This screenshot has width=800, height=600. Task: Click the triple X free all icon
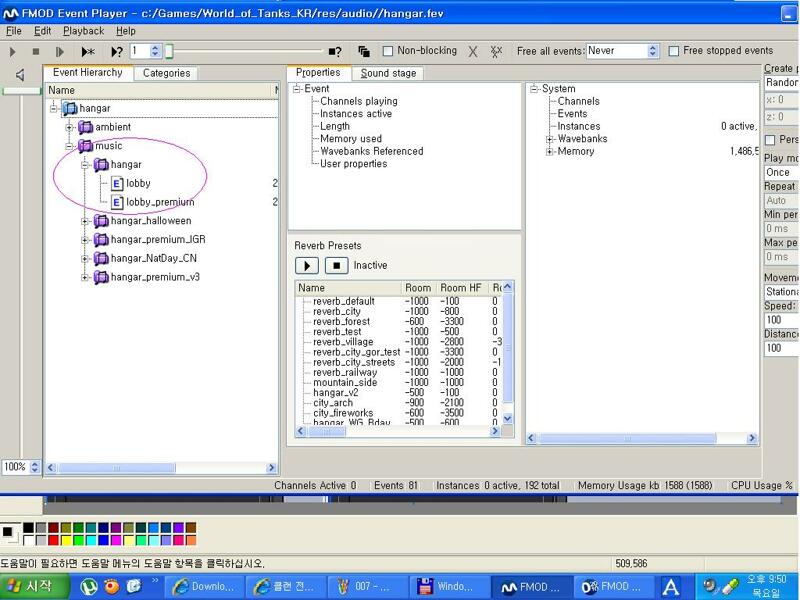[x=496, y=51]
